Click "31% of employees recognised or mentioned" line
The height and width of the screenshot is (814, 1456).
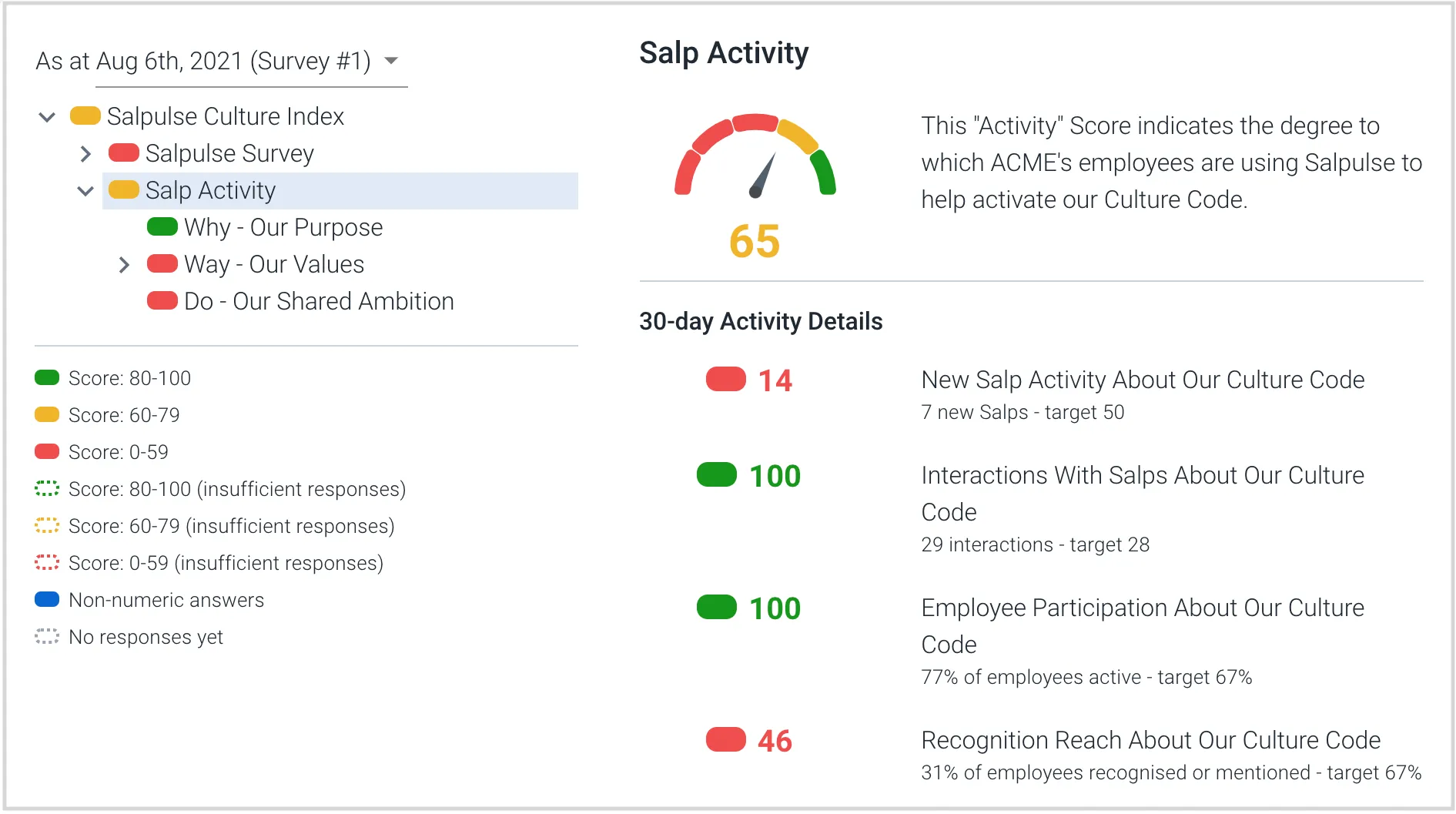pyautogui.click(x=1171, y=772)
